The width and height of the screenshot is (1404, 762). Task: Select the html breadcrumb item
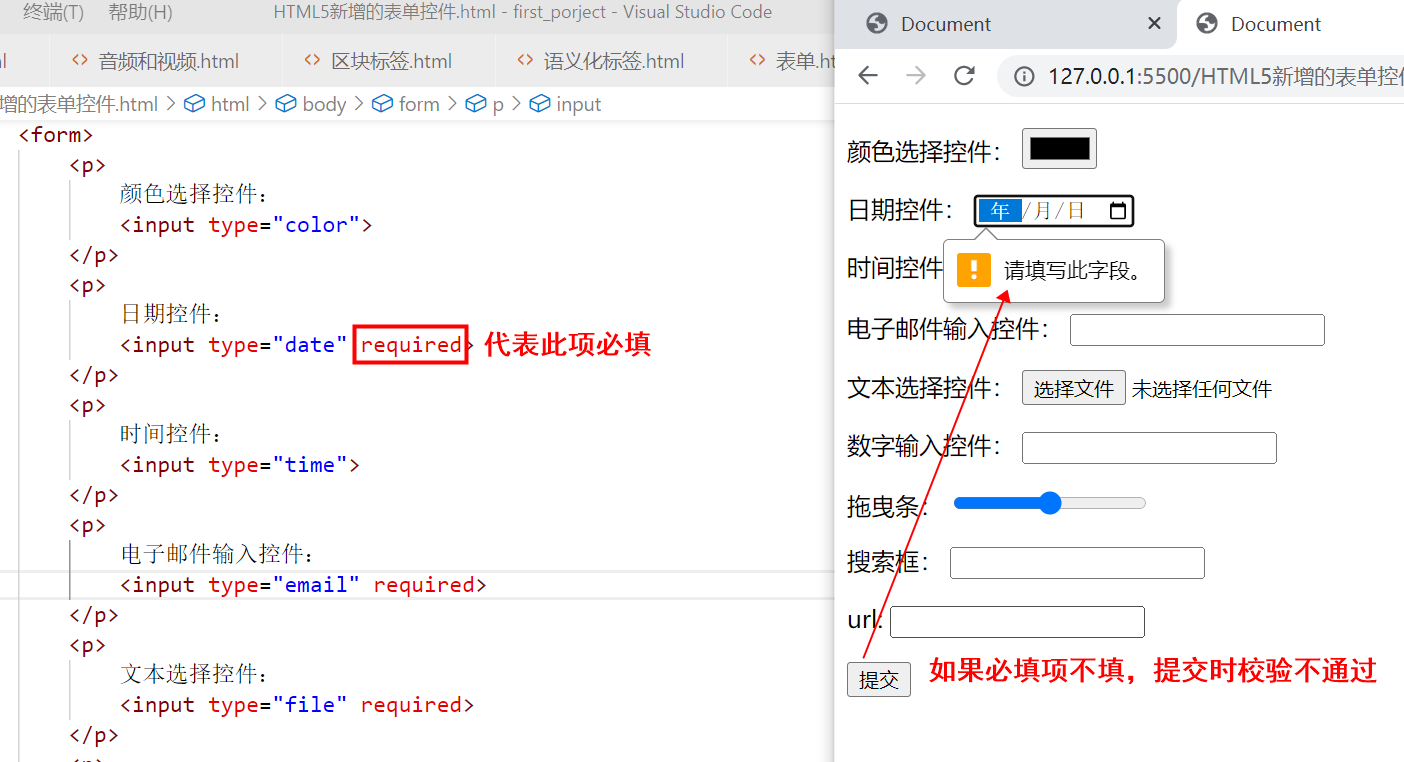tap(217, 104)
